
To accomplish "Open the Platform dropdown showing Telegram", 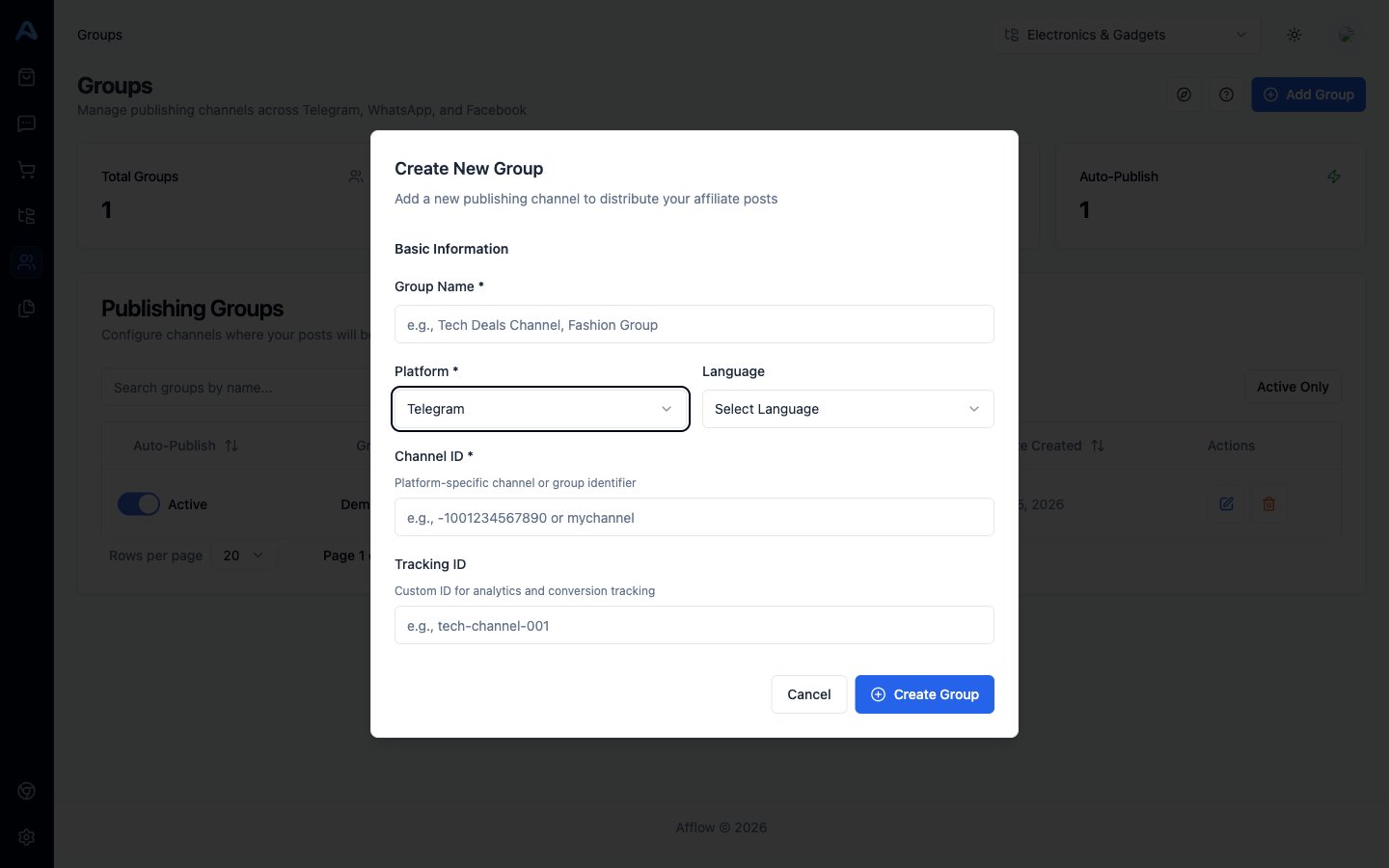I will (x=540, y=409).
